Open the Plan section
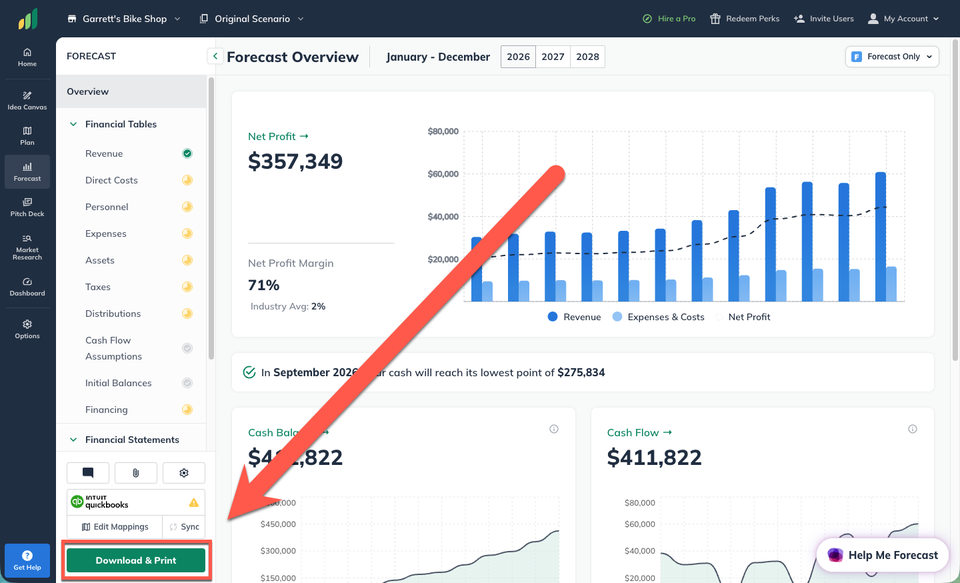This screenshot has width=960, height=583. (x=27, y=136)
